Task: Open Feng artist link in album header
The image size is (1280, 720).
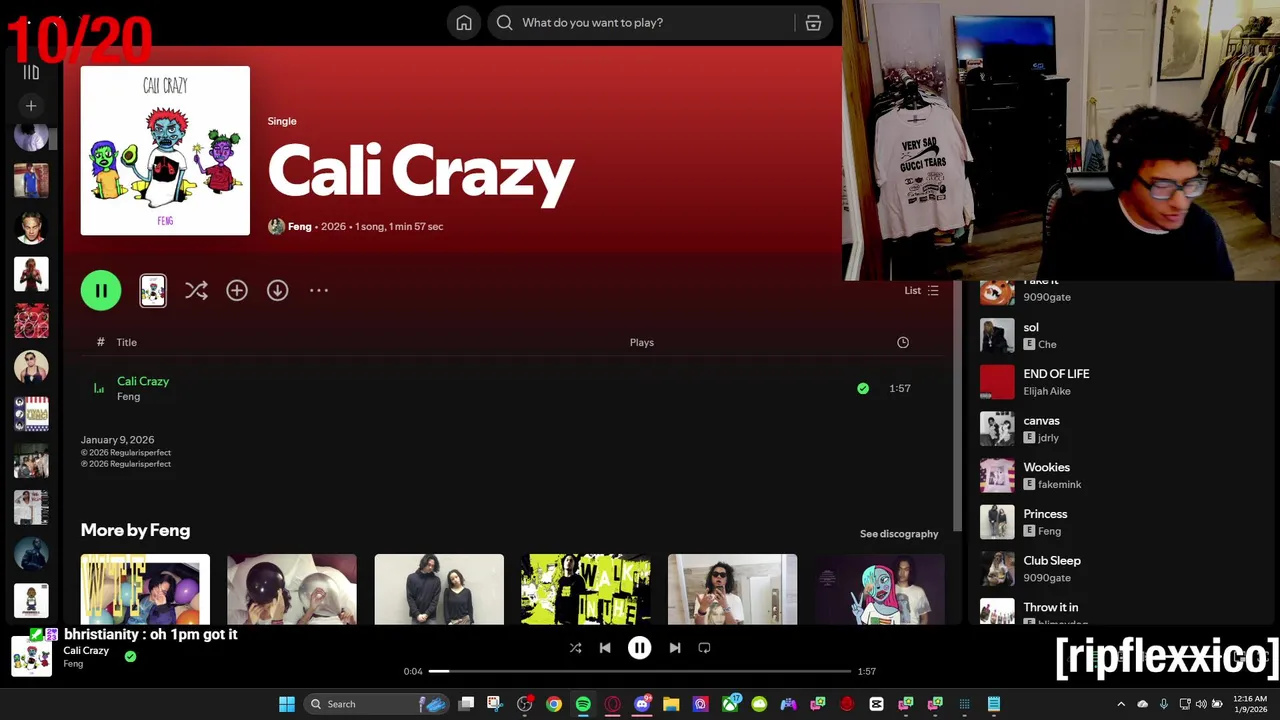Action: pos(300,226)
